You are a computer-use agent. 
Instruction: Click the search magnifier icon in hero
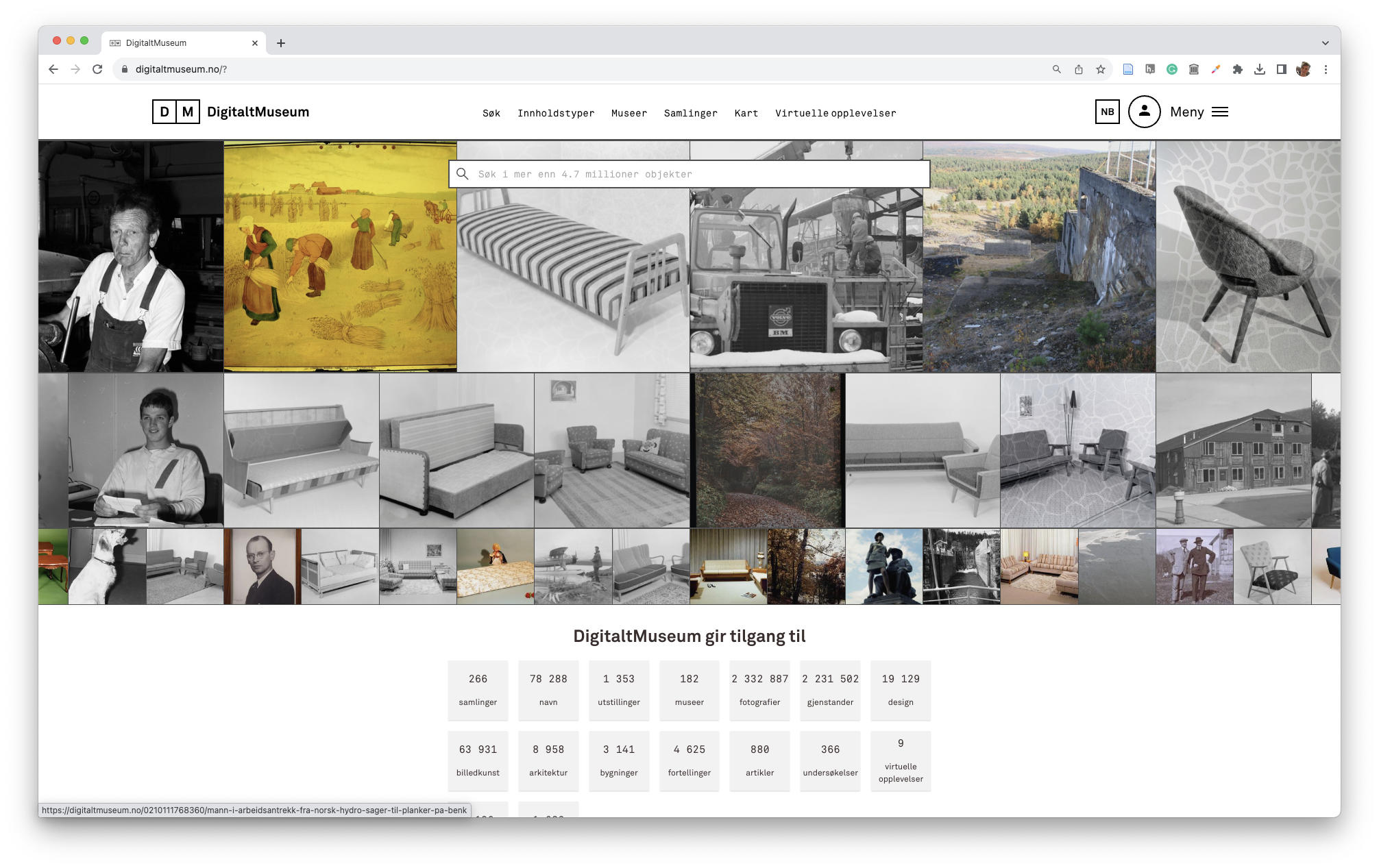tap(463, 174)
